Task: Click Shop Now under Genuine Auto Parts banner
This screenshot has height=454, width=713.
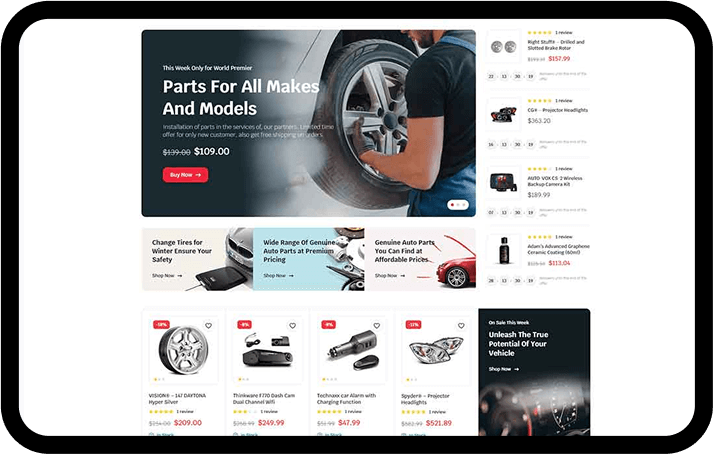Action: click(x=390, y=276)
